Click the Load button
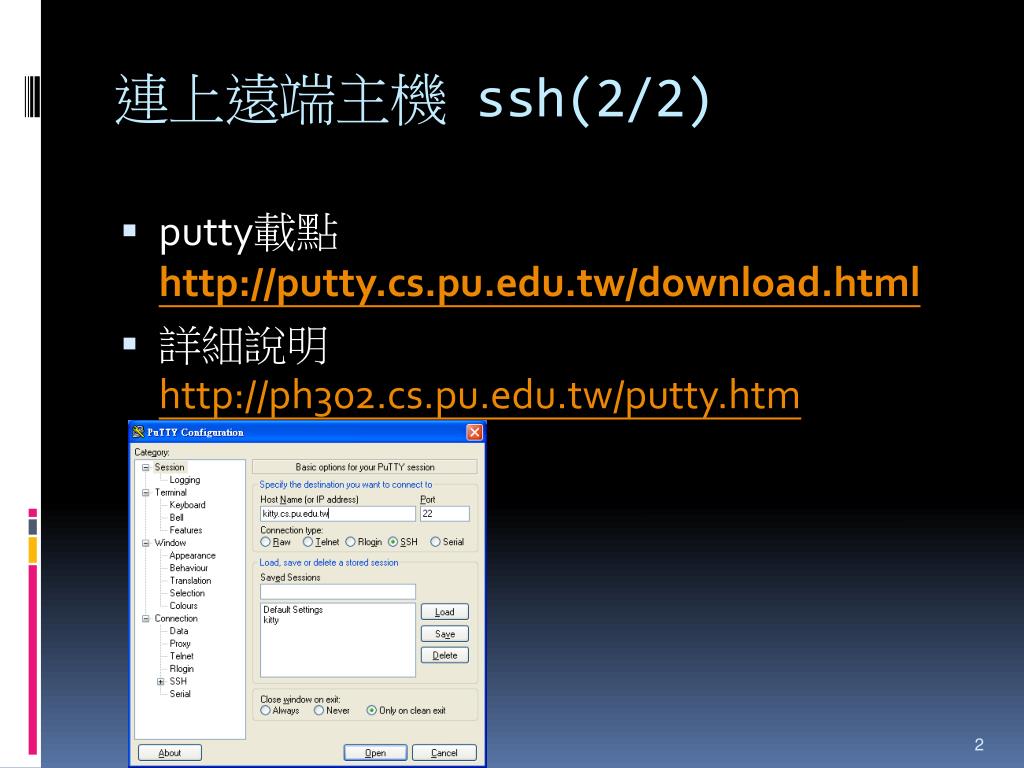This screenshot has height=768, width=1024. 445,612
